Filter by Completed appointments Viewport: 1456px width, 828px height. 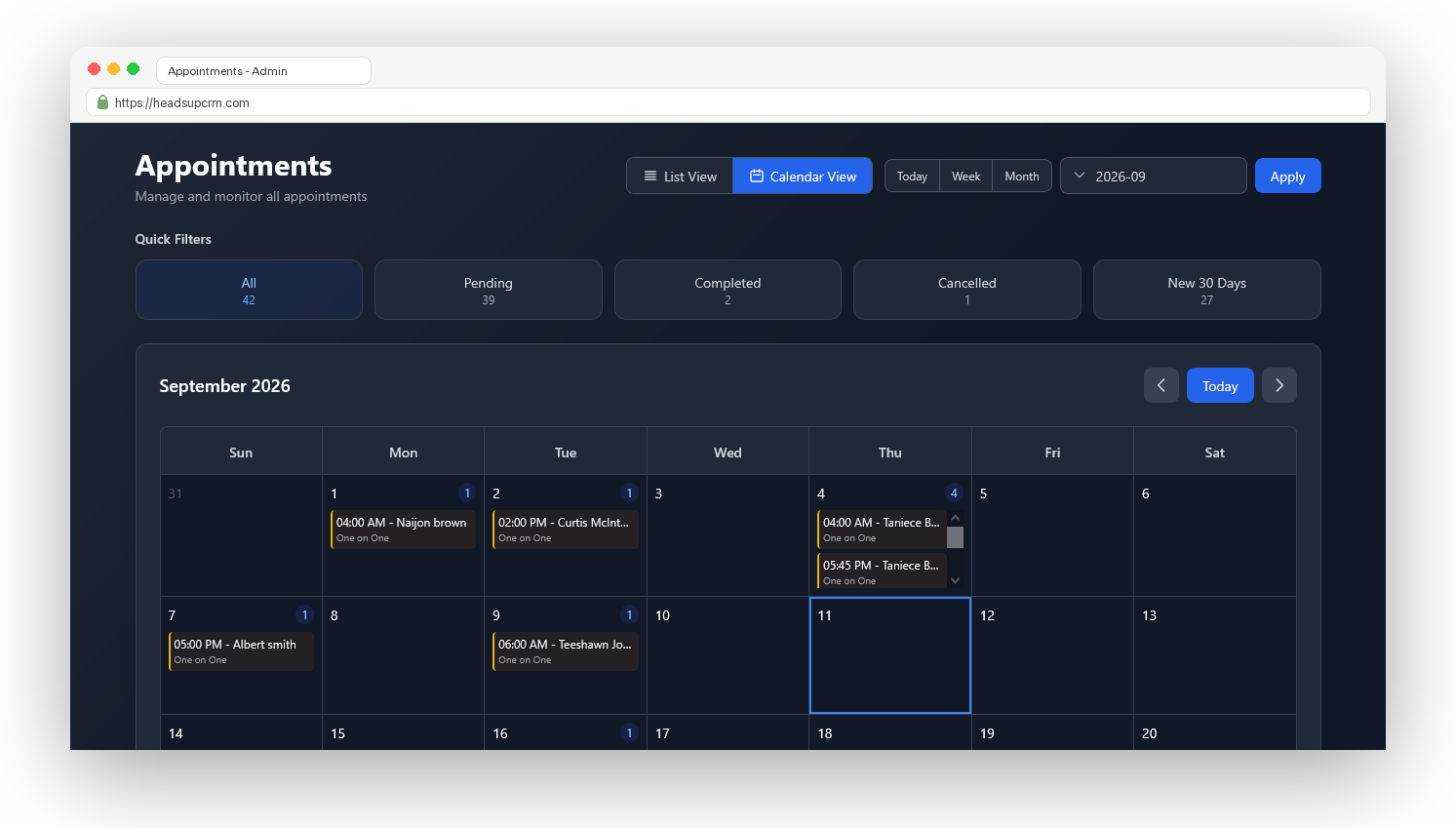[x=728, y=290]
